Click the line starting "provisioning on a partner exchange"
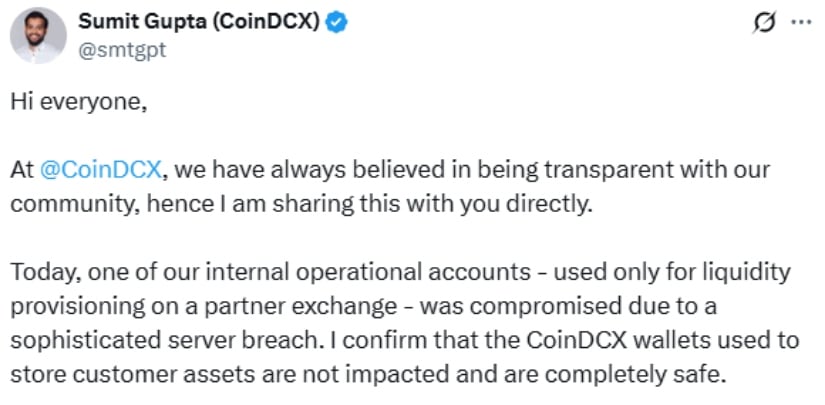This screenshot has width=825, height=405. (x=363, y=307)
